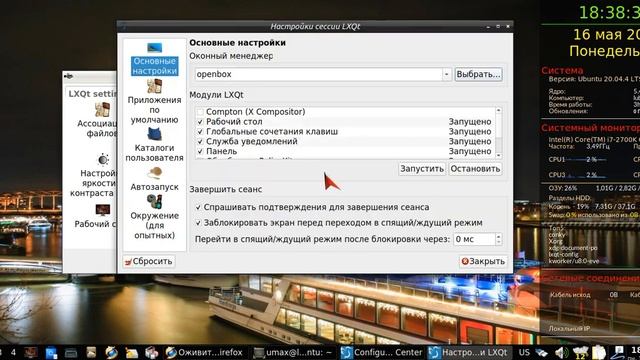Toggle the Служба уведомлений checkbox
This screenshot has height=360, width=640.
(200, 141)
